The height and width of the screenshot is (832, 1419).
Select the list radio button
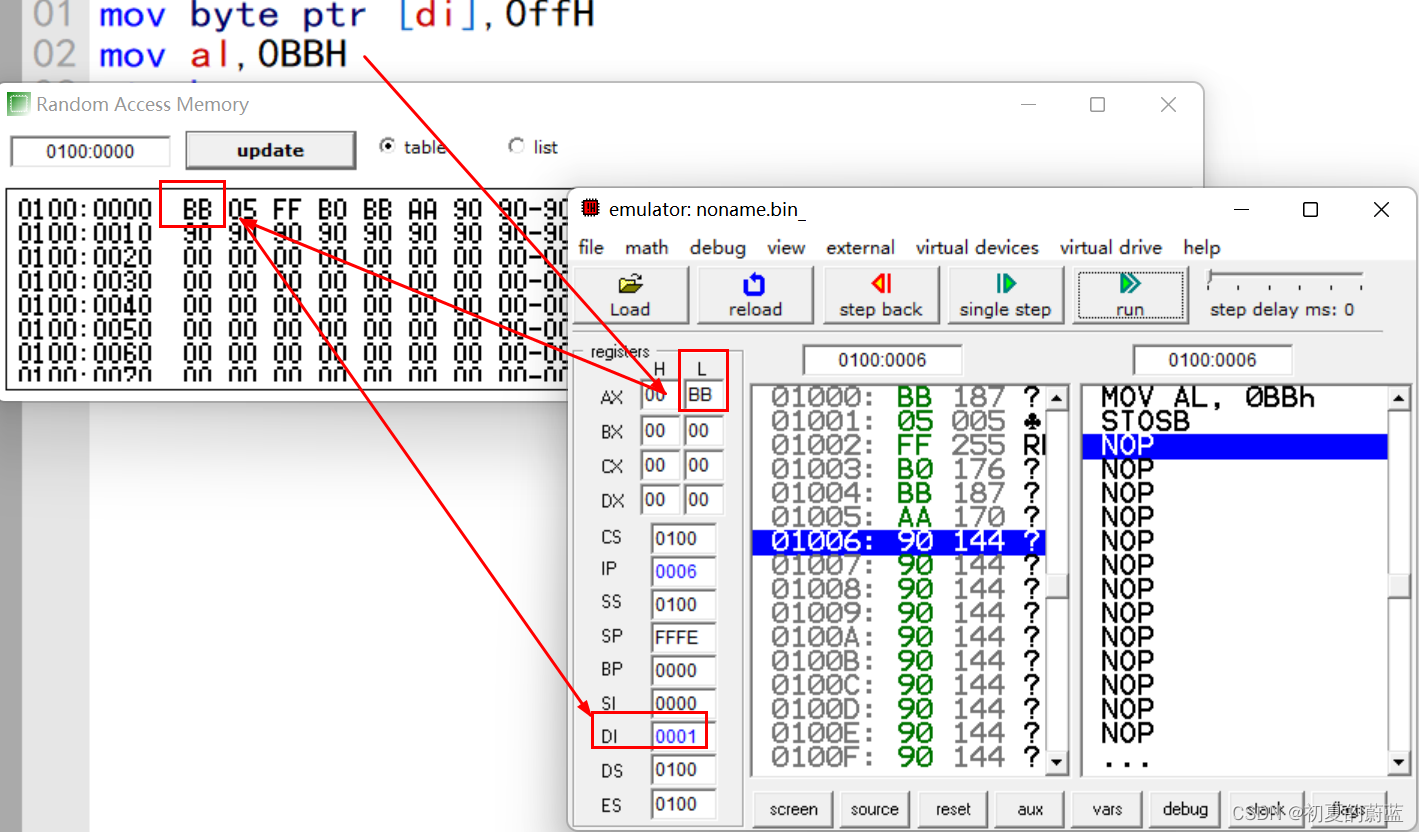point(516,146)
